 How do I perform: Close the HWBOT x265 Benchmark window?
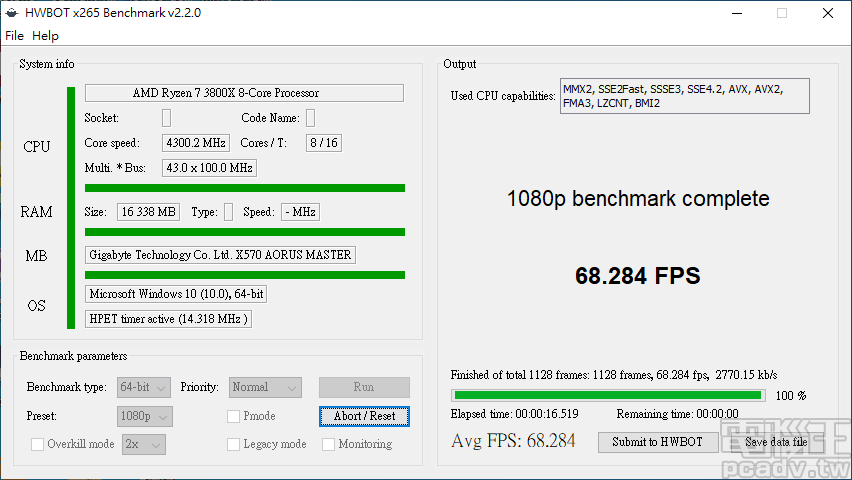(x=828, y=13)
